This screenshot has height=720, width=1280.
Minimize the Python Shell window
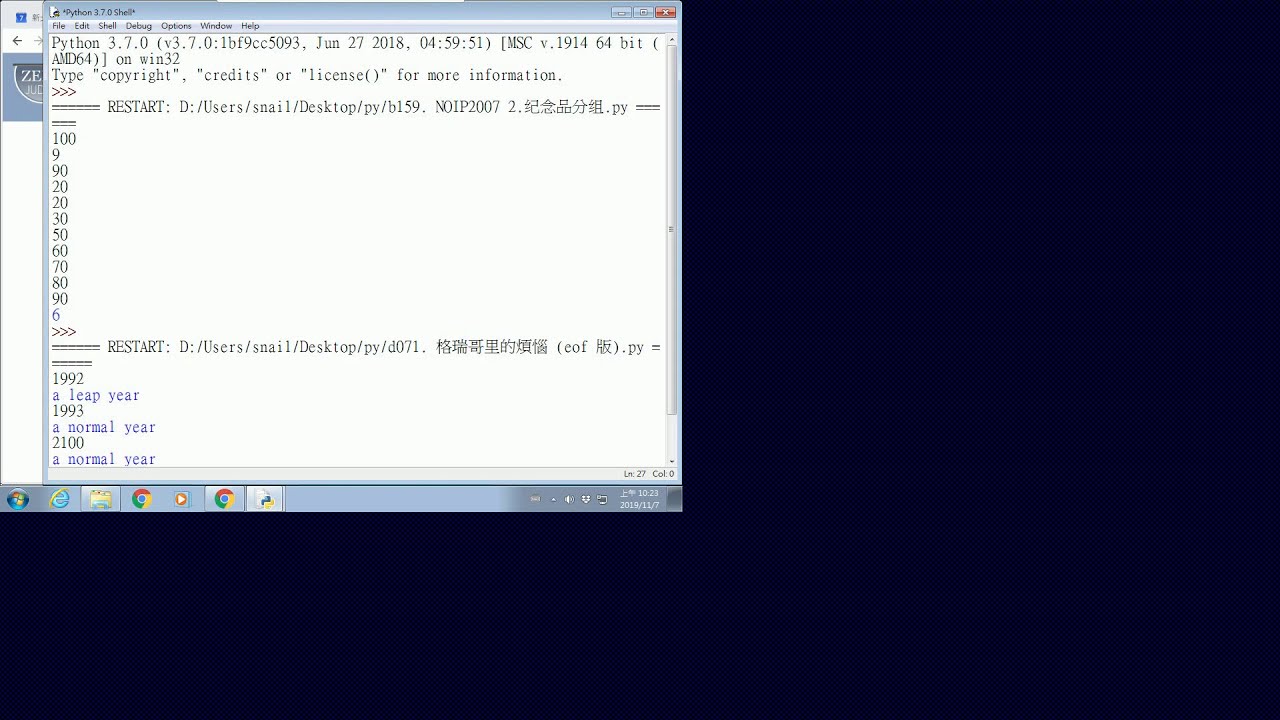coord(621,12)
